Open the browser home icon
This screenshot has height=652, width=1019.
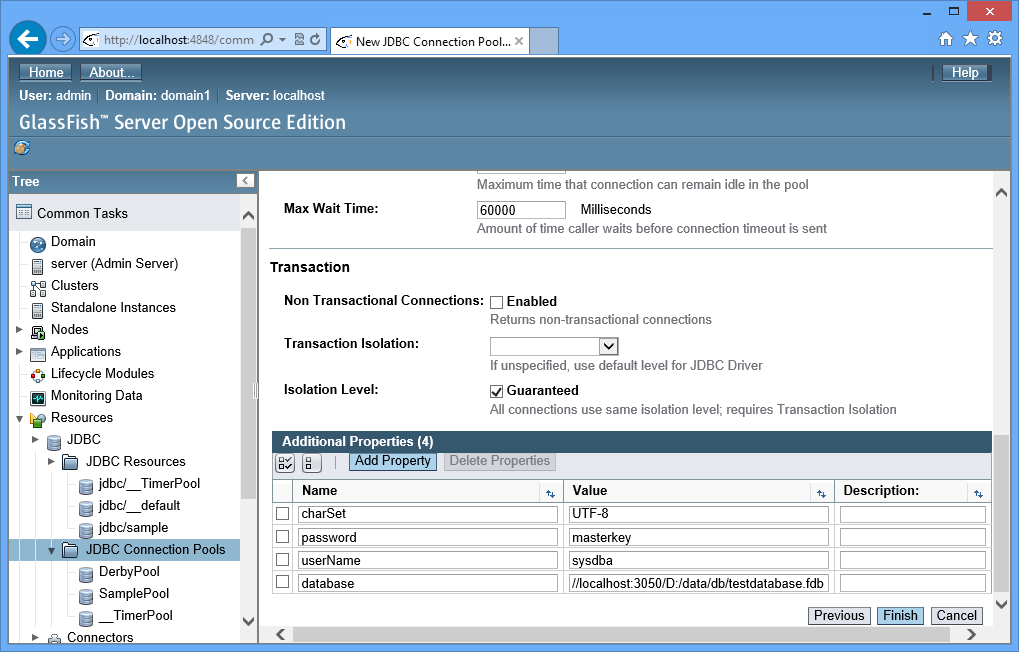(946, 39)
